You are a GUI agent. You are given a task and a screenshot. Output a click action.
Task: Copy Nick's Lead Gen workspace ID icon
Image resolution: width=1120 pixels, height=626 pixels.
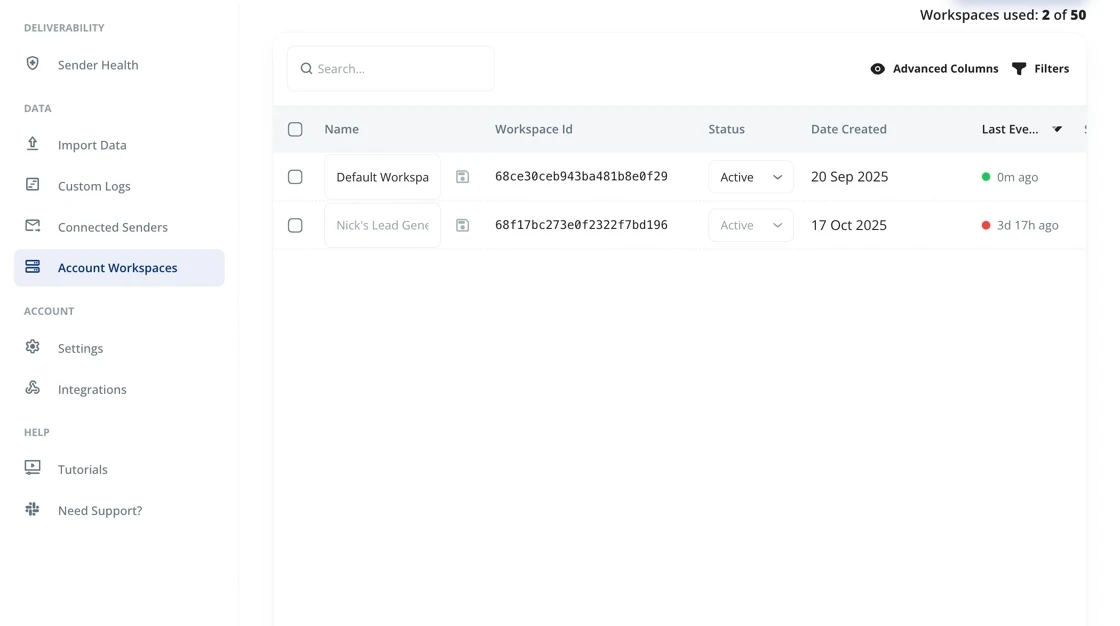[x=462, y=225]
